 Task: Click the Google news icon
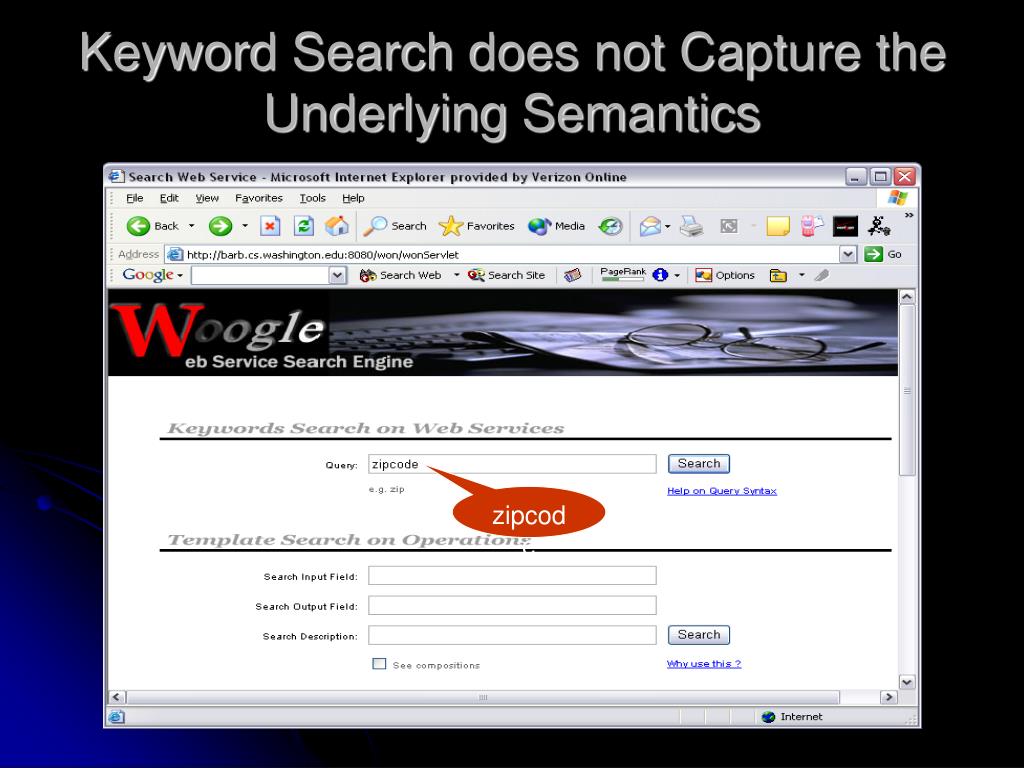pos(572,276)
